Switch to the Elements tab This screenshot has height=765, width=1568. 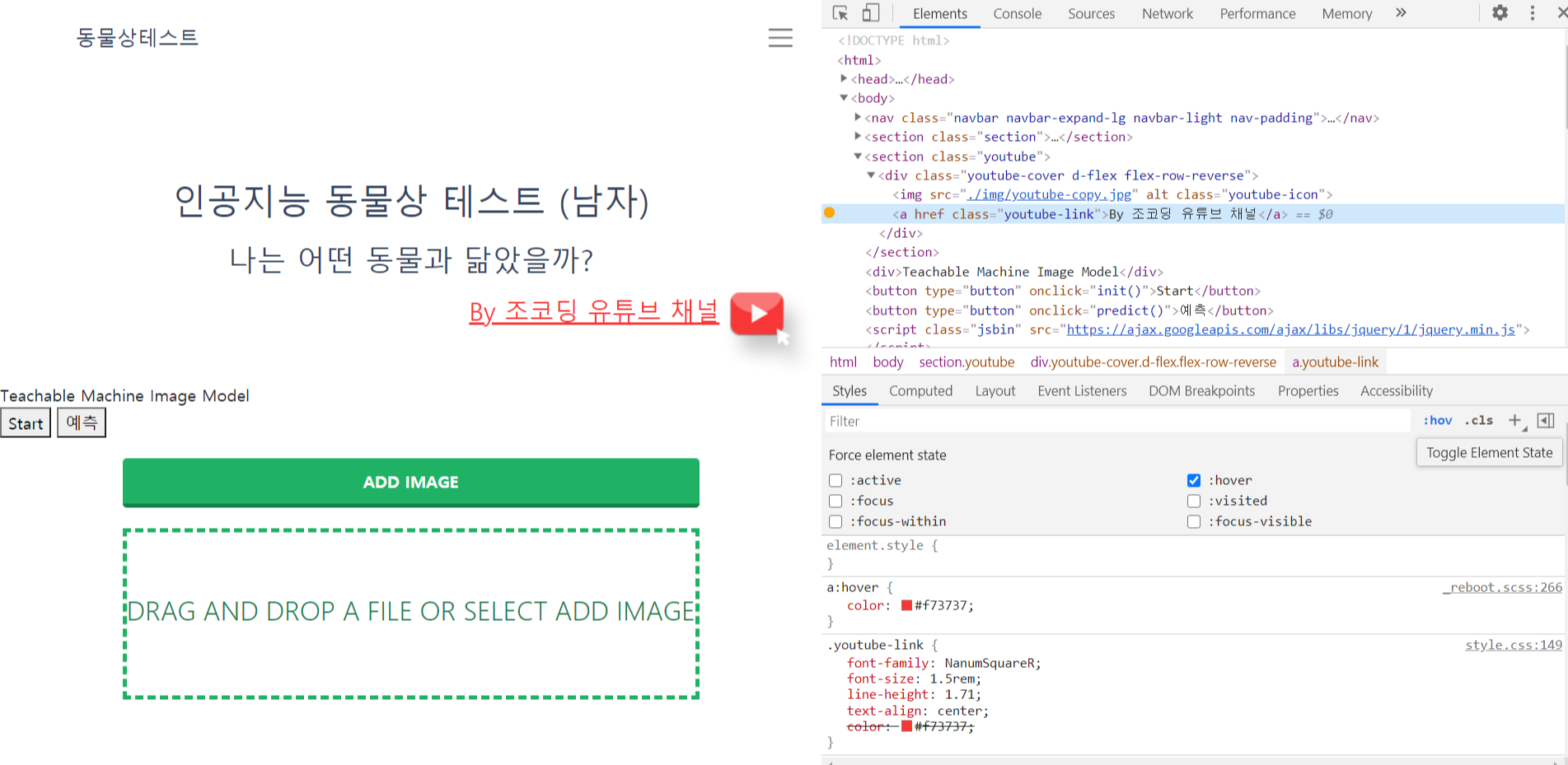(940, 14)
